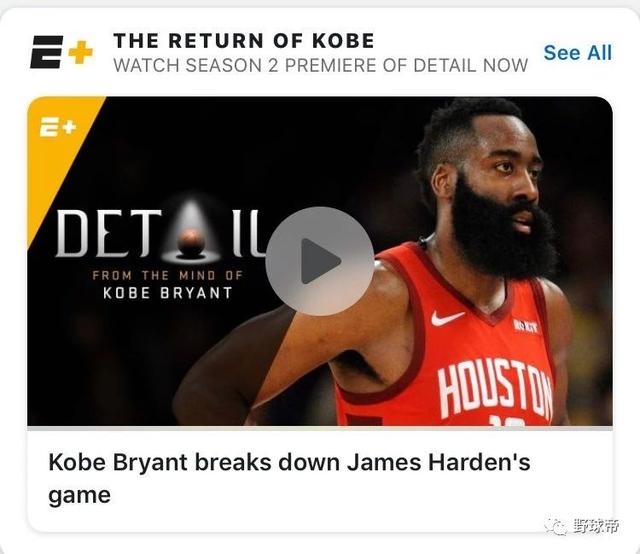
Task: Click the small patch badge on jersey
Action: click(x=526, y=326)
